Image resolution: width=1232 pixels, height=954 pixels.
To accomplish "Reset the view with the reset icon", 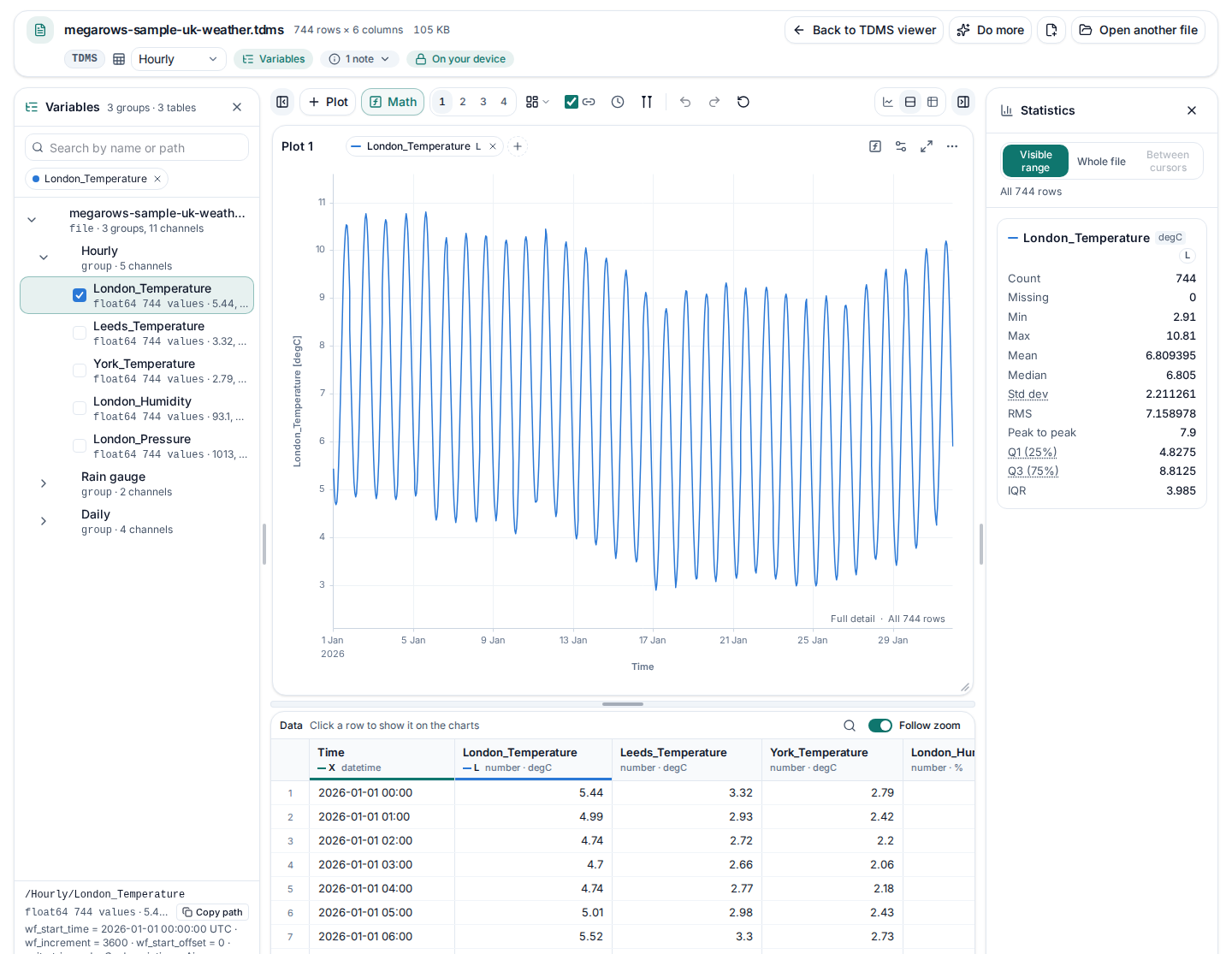I will pyautogui.click(x=743, y=102).
